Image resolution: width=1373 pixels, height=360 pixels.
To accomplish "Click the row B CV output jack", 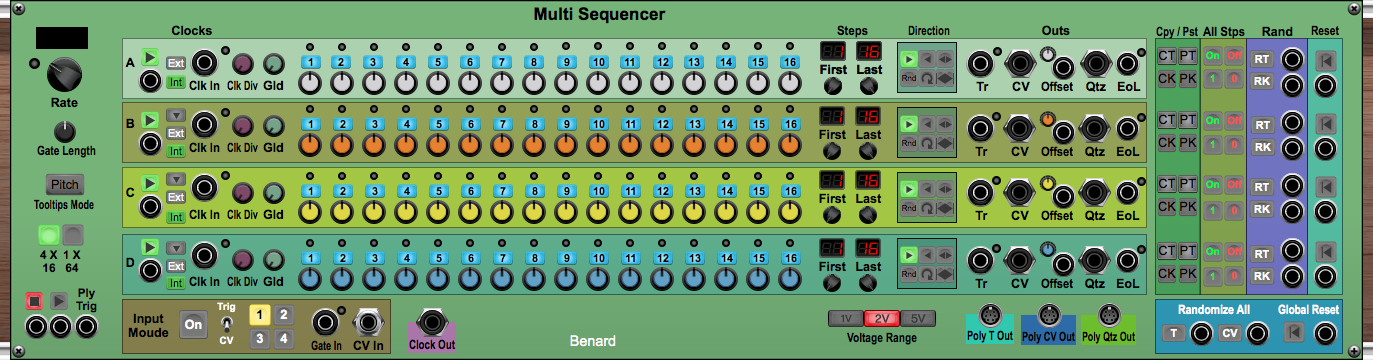I will 1020,129.
